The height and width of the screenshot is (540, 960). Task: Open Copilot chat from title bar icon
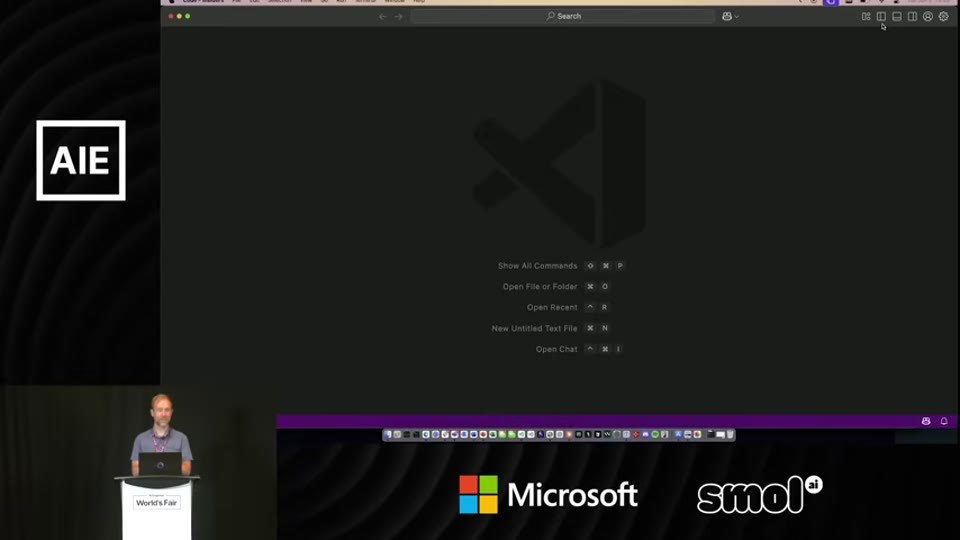tap(727, 17)
